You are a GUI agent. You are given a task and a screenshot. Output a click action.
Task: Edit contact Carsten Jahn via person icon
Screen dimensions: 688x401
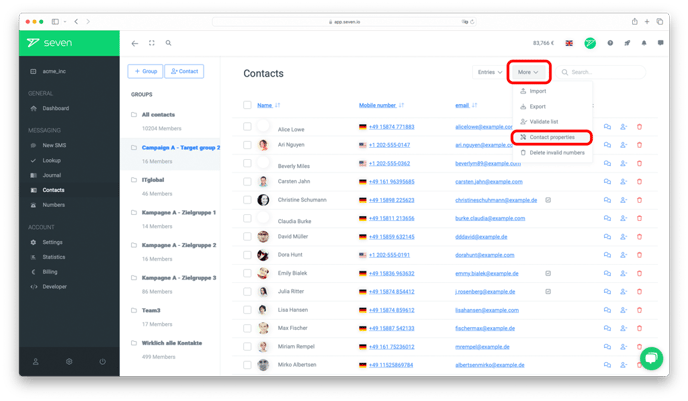coord(624,182)
